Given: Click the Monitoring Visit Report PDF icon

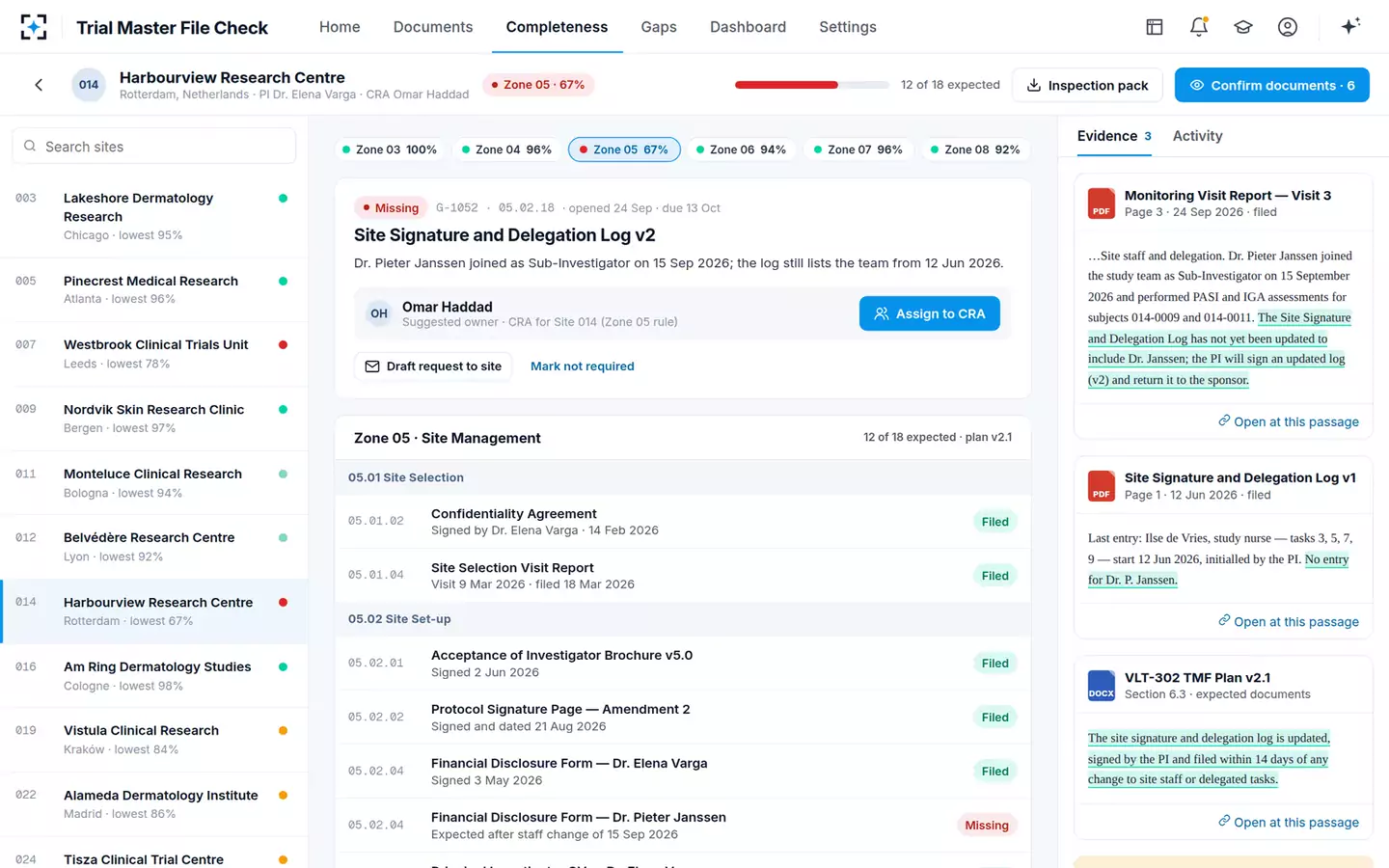Looking at the screenshot, I should (x=1102, y=203).
